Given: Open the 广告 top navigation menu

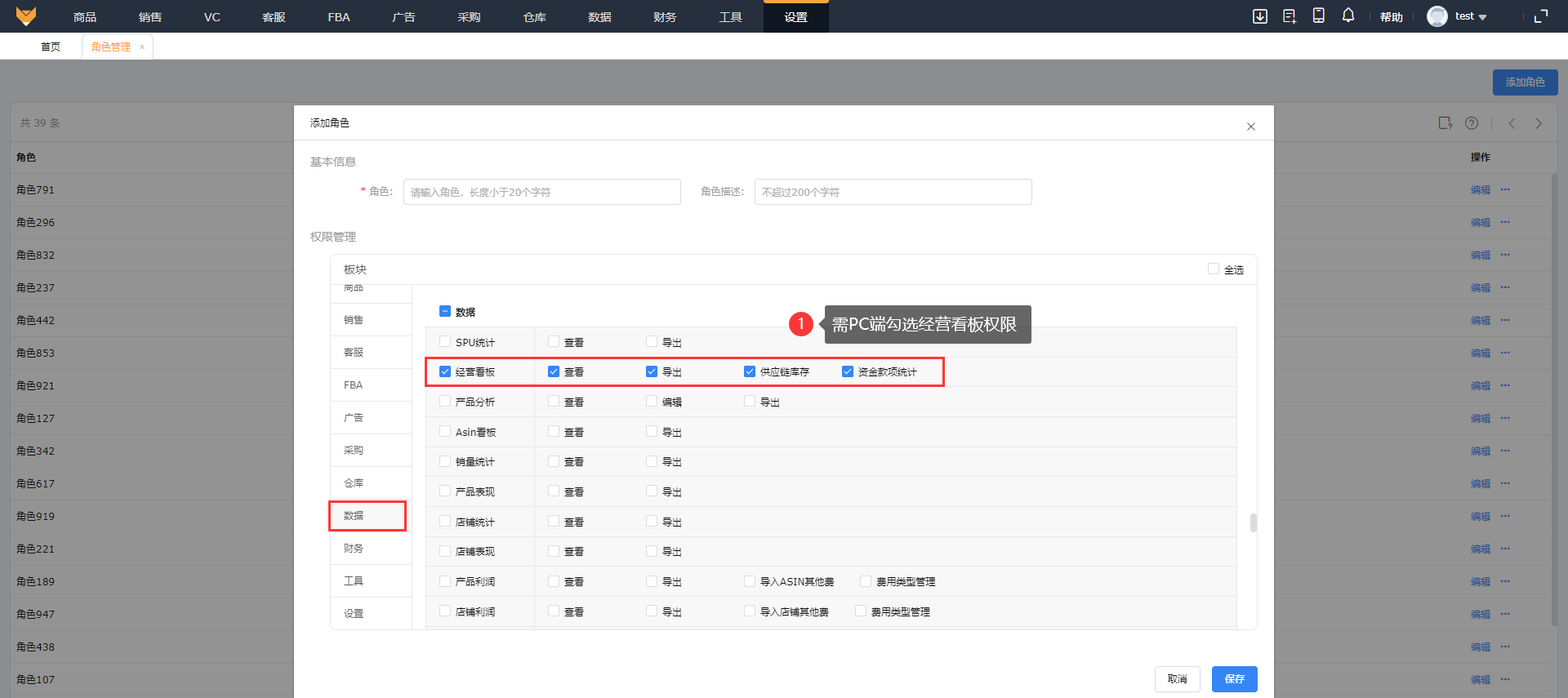Looking at the screenshot, I should 403,17.
